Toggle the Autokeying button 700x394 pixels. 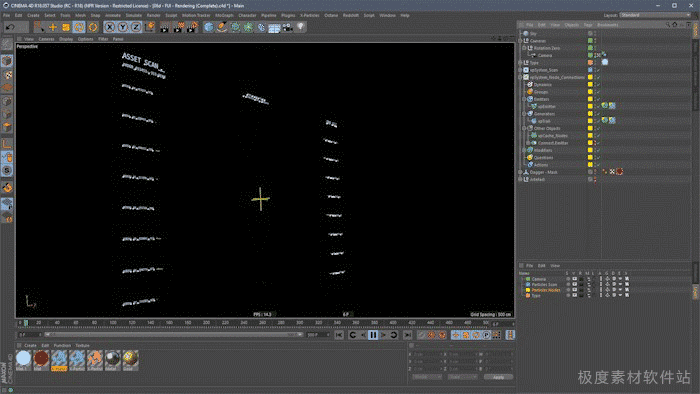pos(431,335)
